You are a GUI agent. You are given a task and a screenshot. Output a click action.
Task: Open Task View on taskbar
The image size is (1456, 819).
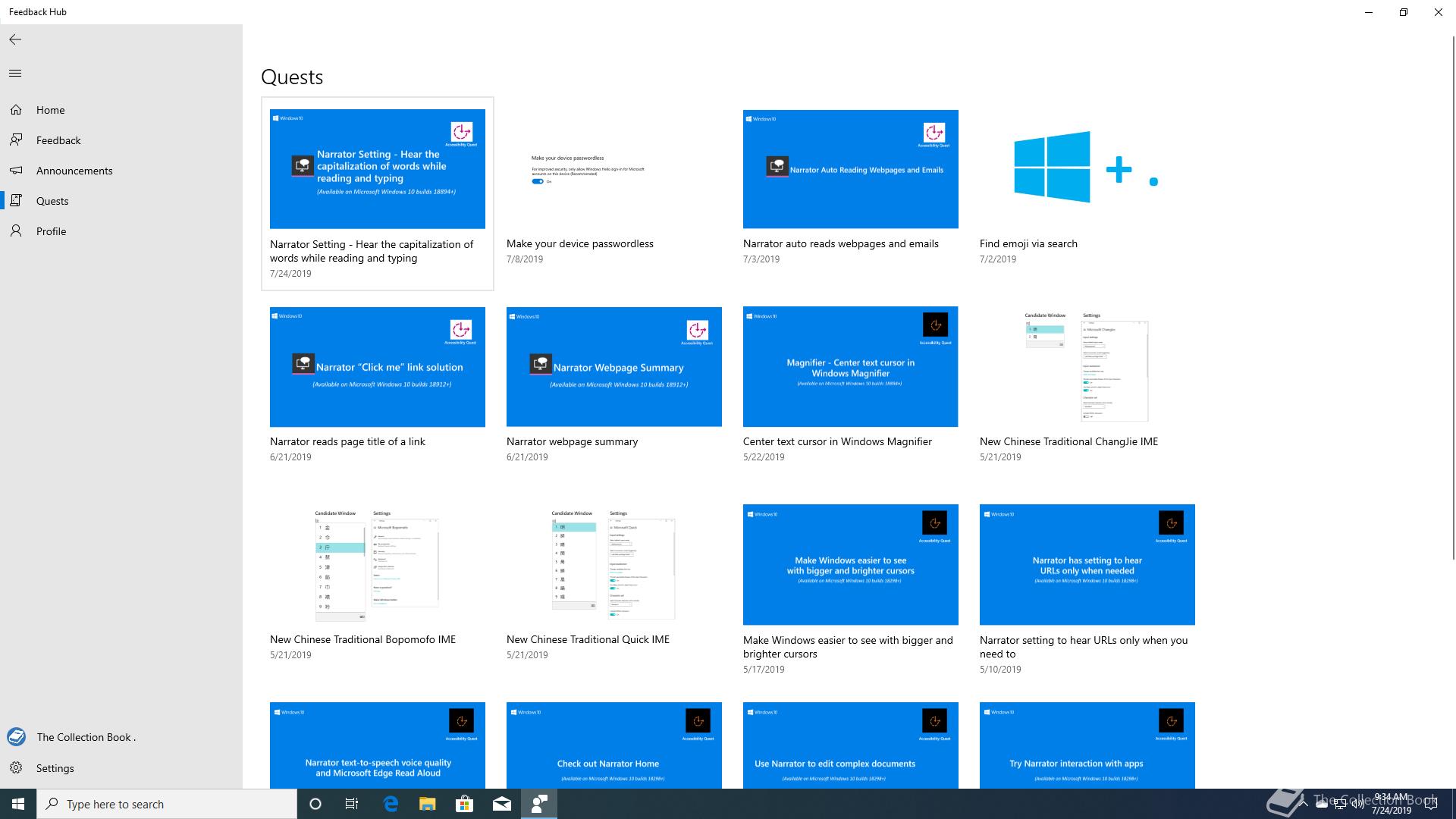pos(352,804)
